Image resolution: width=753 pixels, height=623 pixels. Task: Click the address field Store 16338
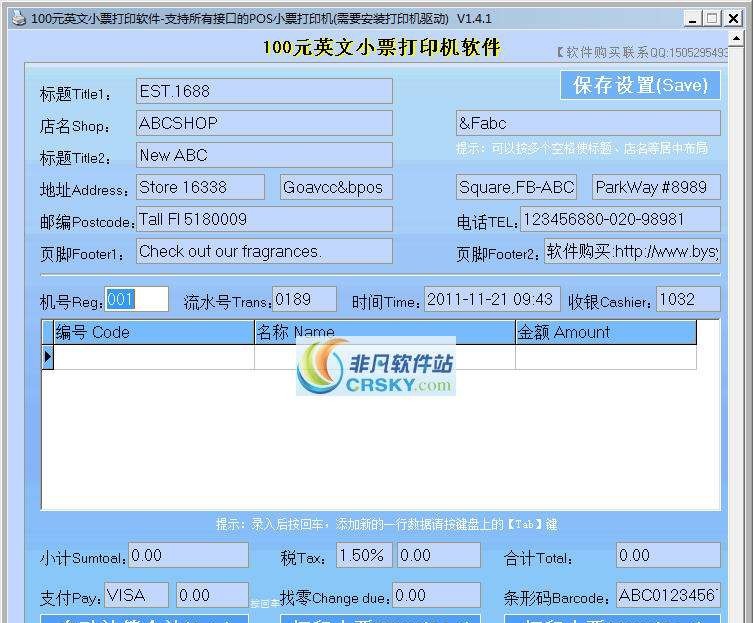pos(200,187)
